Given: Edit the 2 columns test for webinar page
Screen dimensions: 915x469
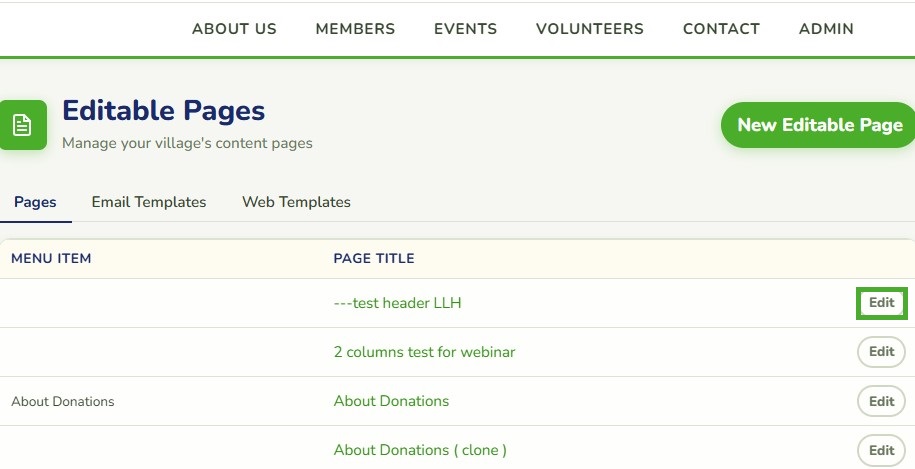Looking at the screenshot, I should pyautogui.click(x=881, y=352).
